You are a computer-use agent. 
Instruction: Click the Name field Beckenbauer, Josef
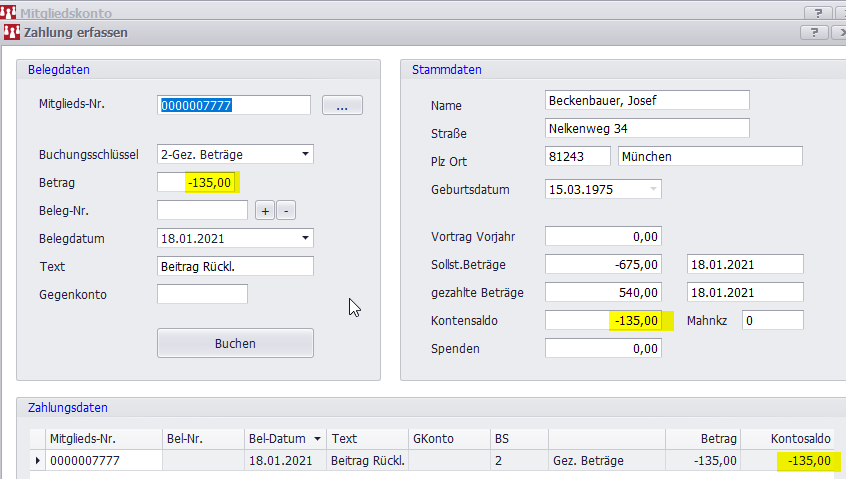point(647,101)
